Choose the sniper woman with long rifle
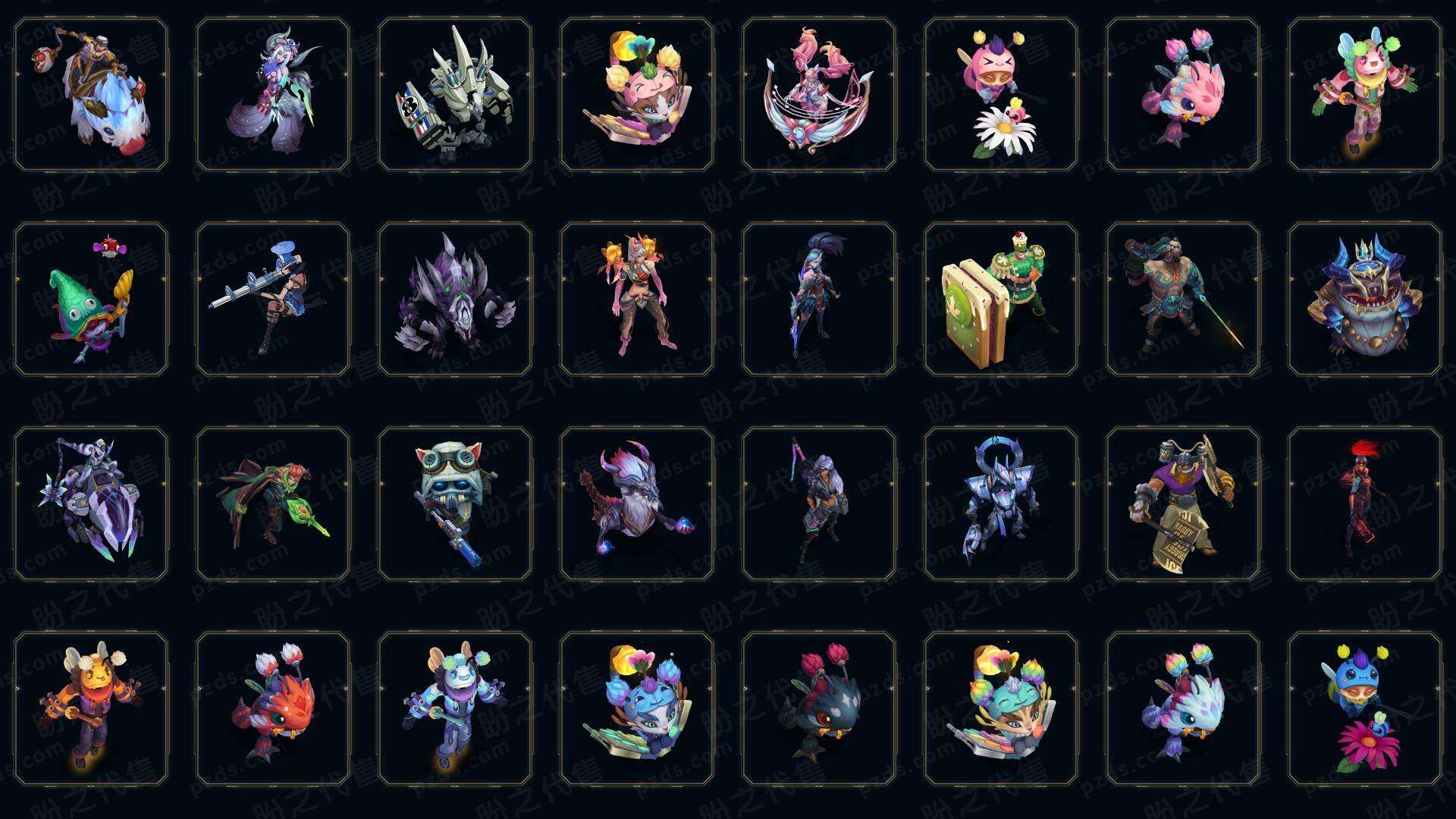 point(273,299)
